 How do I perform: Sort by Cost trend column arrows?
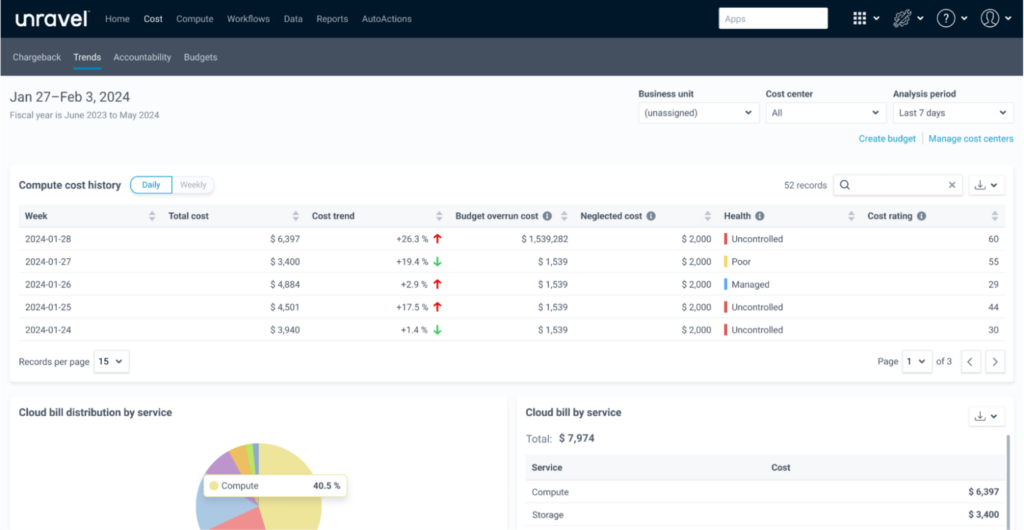coord(440,216)
